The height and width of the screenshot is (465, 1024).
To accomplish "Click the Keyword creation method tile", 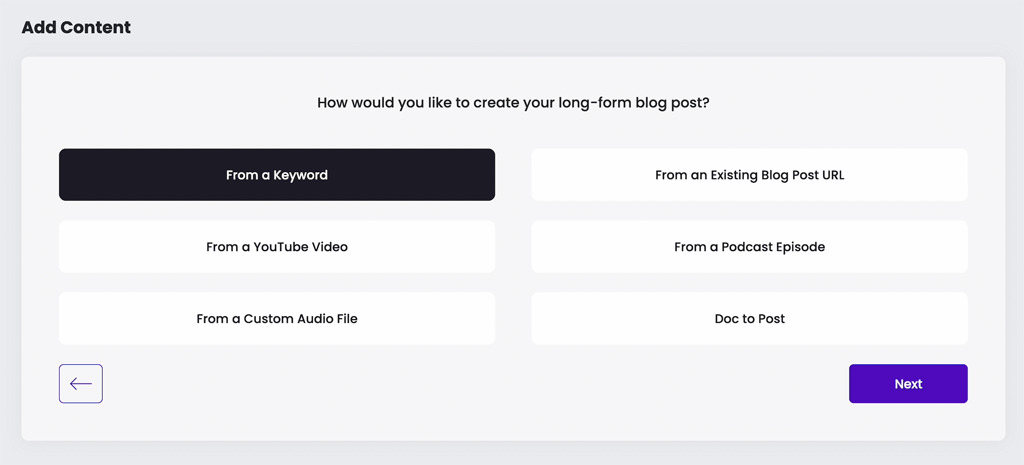I will tap(277, 174).
